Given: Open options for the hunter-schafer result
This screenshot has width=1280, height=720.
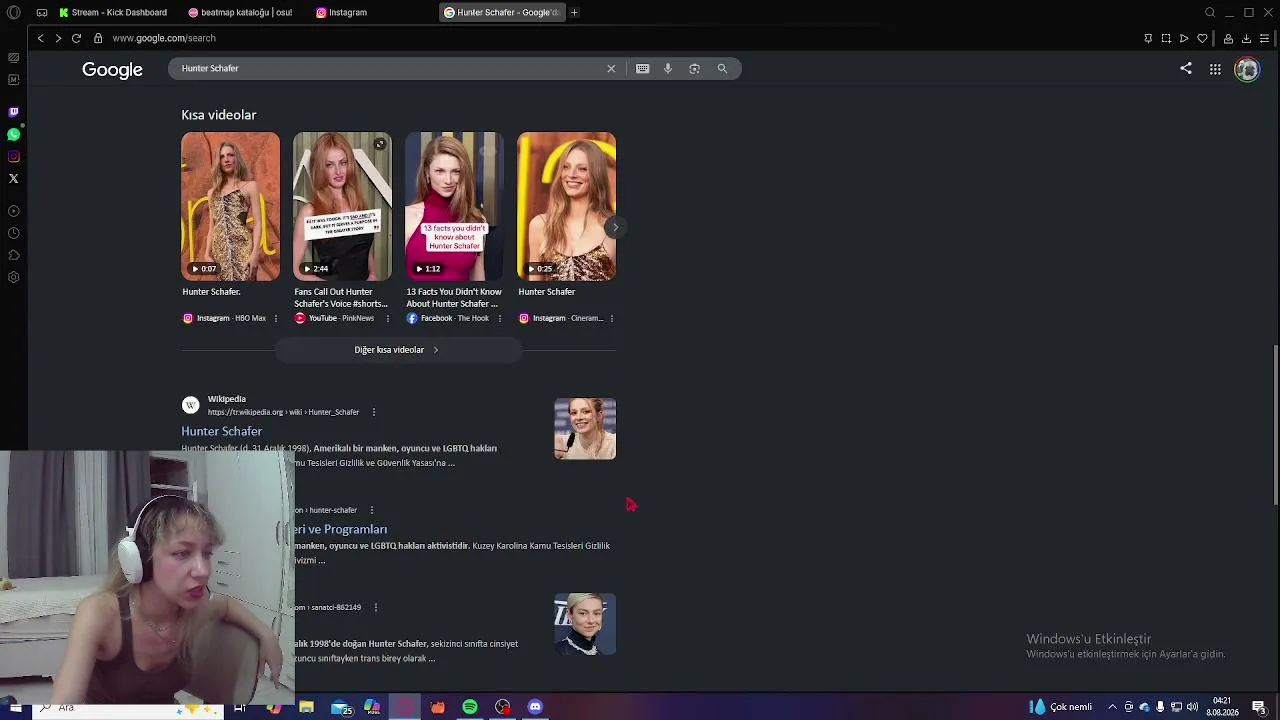Looking at the screenshot, I should (371, 510).
